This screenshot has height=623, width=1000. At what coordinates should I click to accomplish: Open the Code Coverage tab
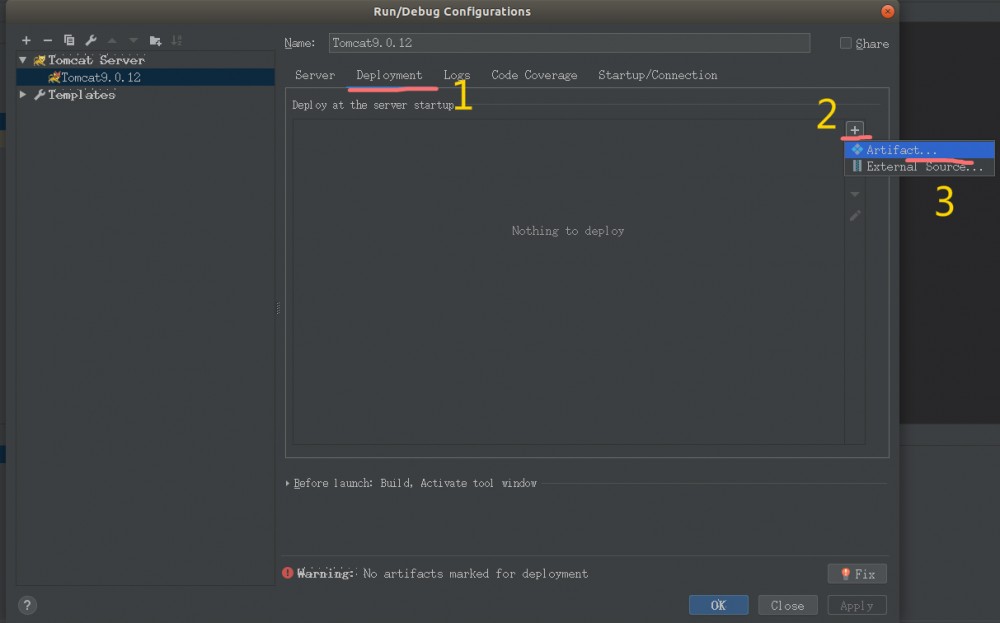click(534, 74)
